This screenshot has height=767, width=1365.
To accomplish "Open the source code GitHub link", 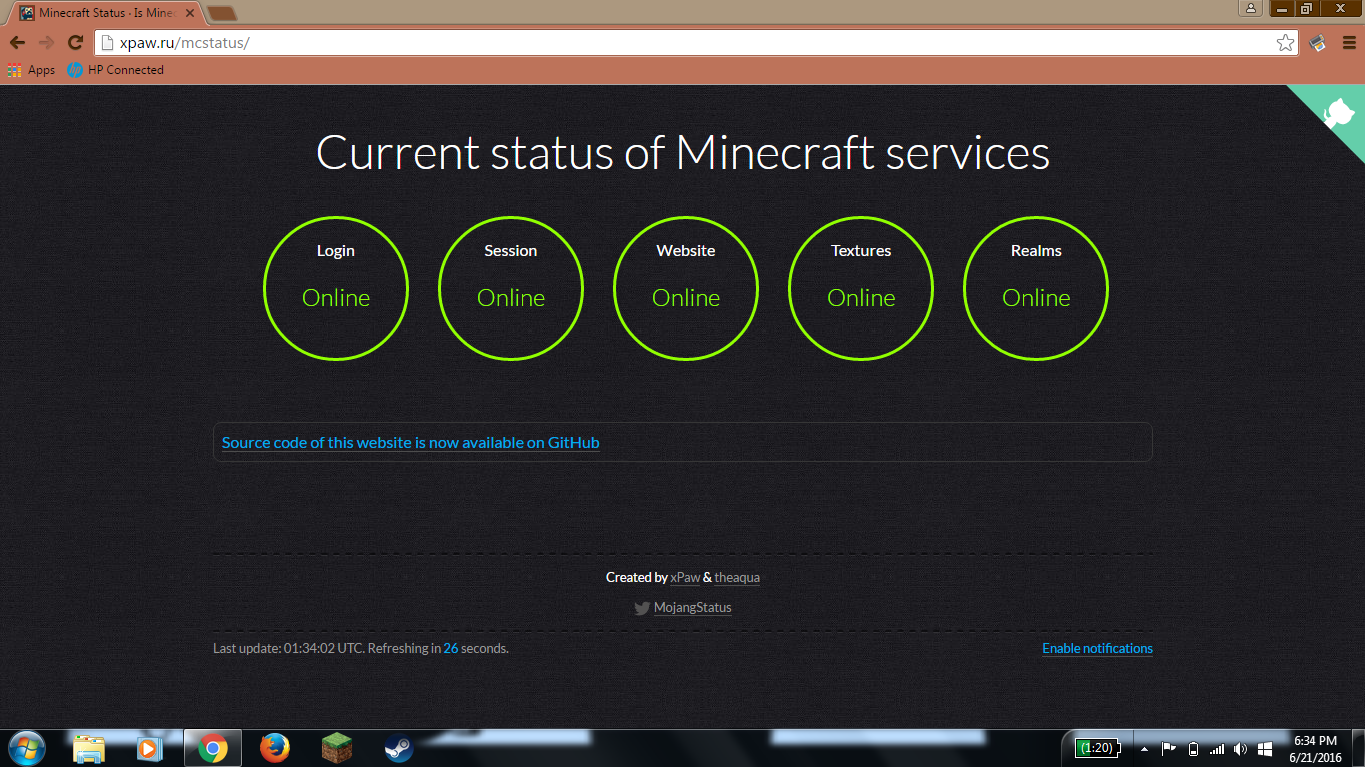I will coord(410,442).
